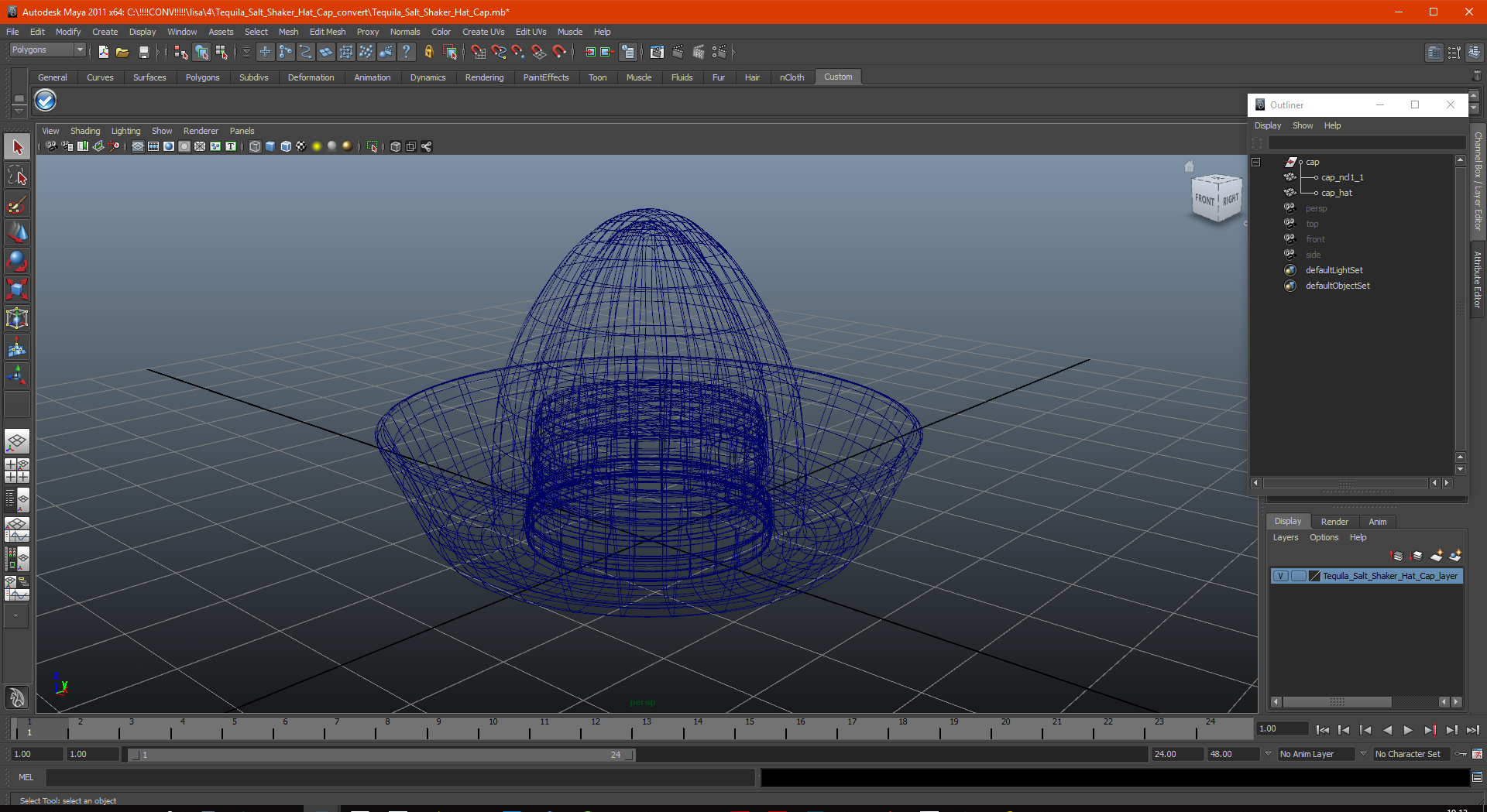Select the arrow Select Tool
This screenshot has height=812, width=1487.
pyautogui.click(x=17, y=147)
